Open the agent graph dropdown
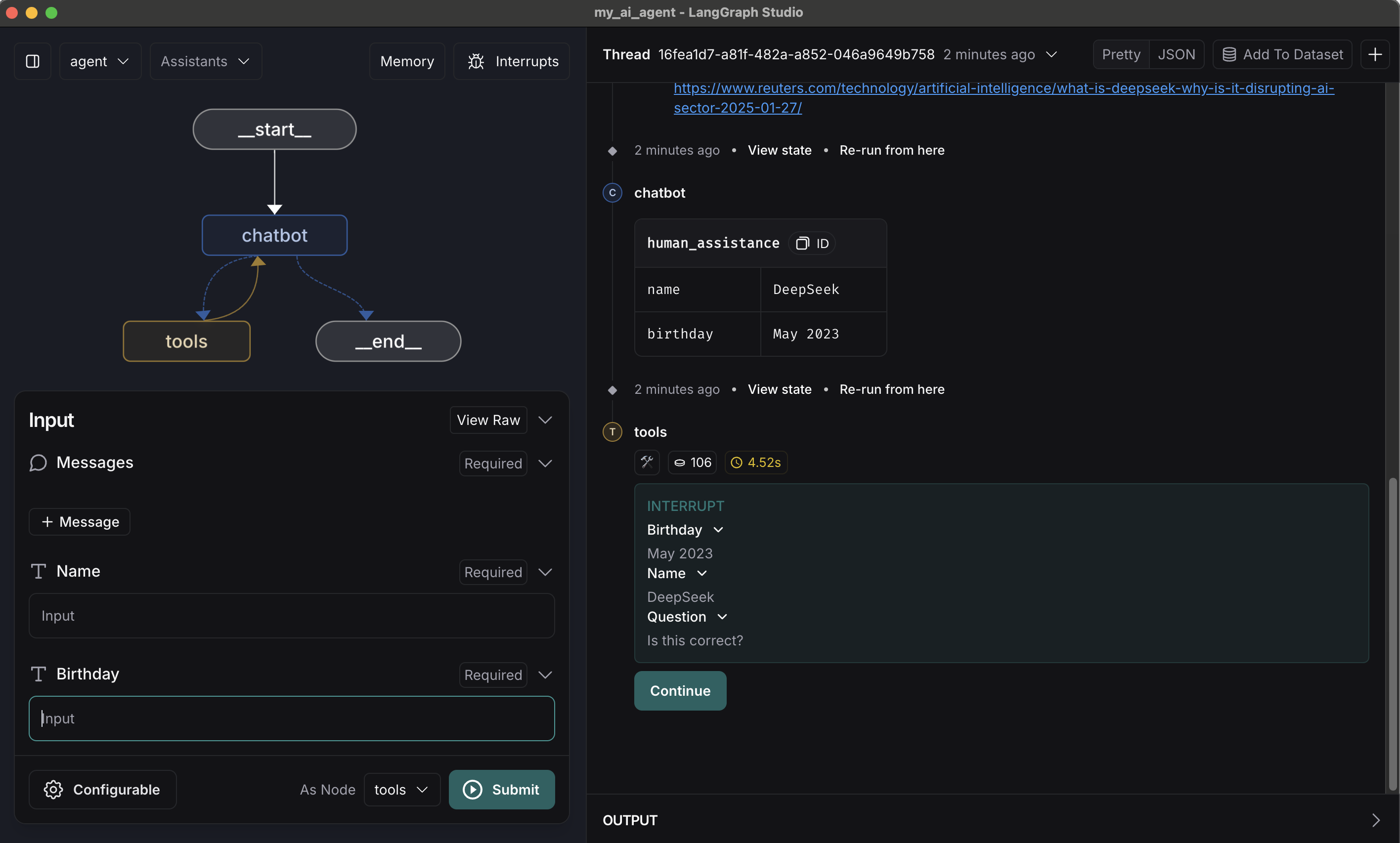 (x=99, y=61)
